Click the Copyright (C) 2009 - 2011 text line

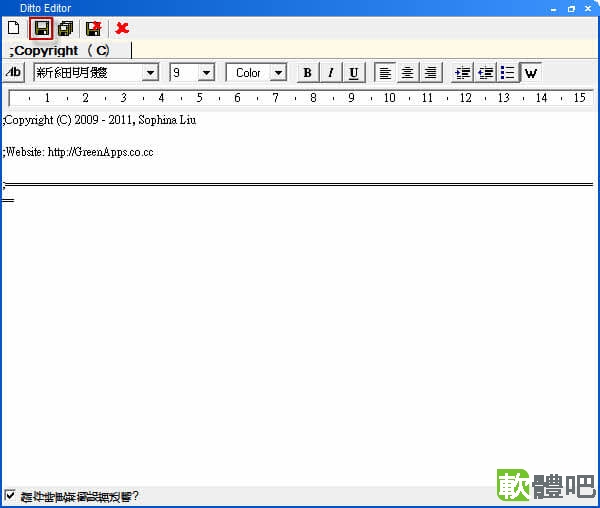tap(99, 120)
